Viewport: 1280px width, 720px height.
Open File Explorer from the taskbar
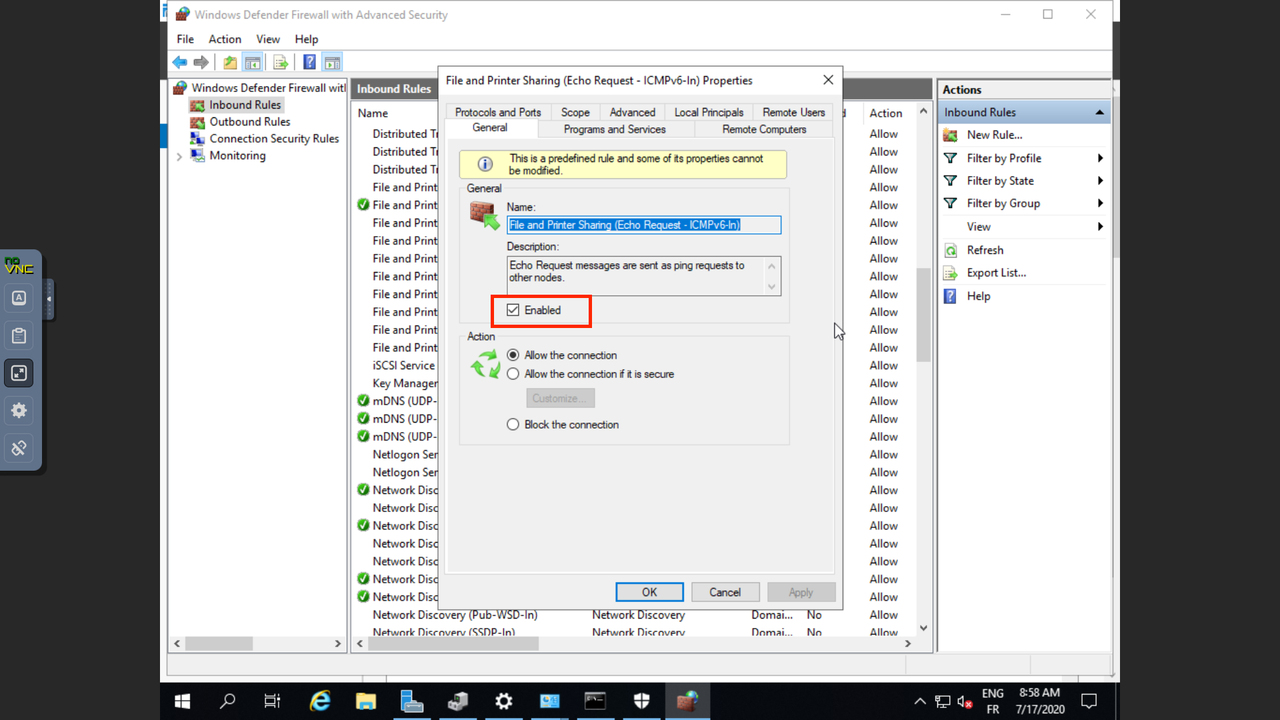tap(365, 701)
